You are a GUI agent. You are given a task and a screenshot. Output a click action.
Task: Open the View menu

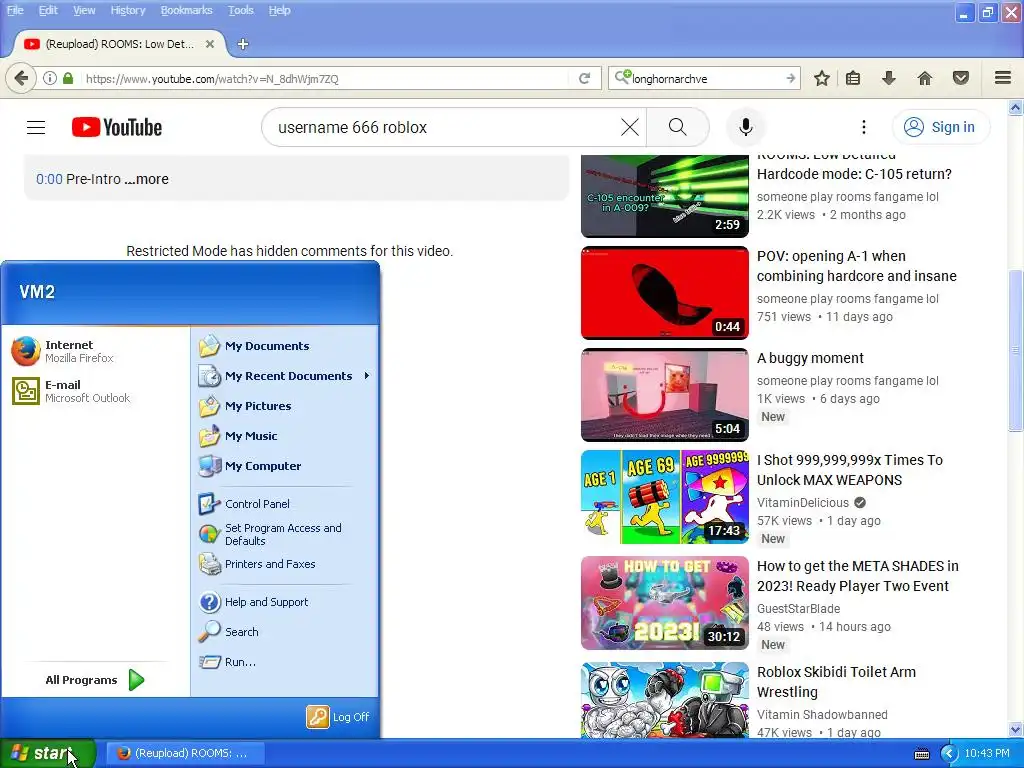[x=84, y=10]
